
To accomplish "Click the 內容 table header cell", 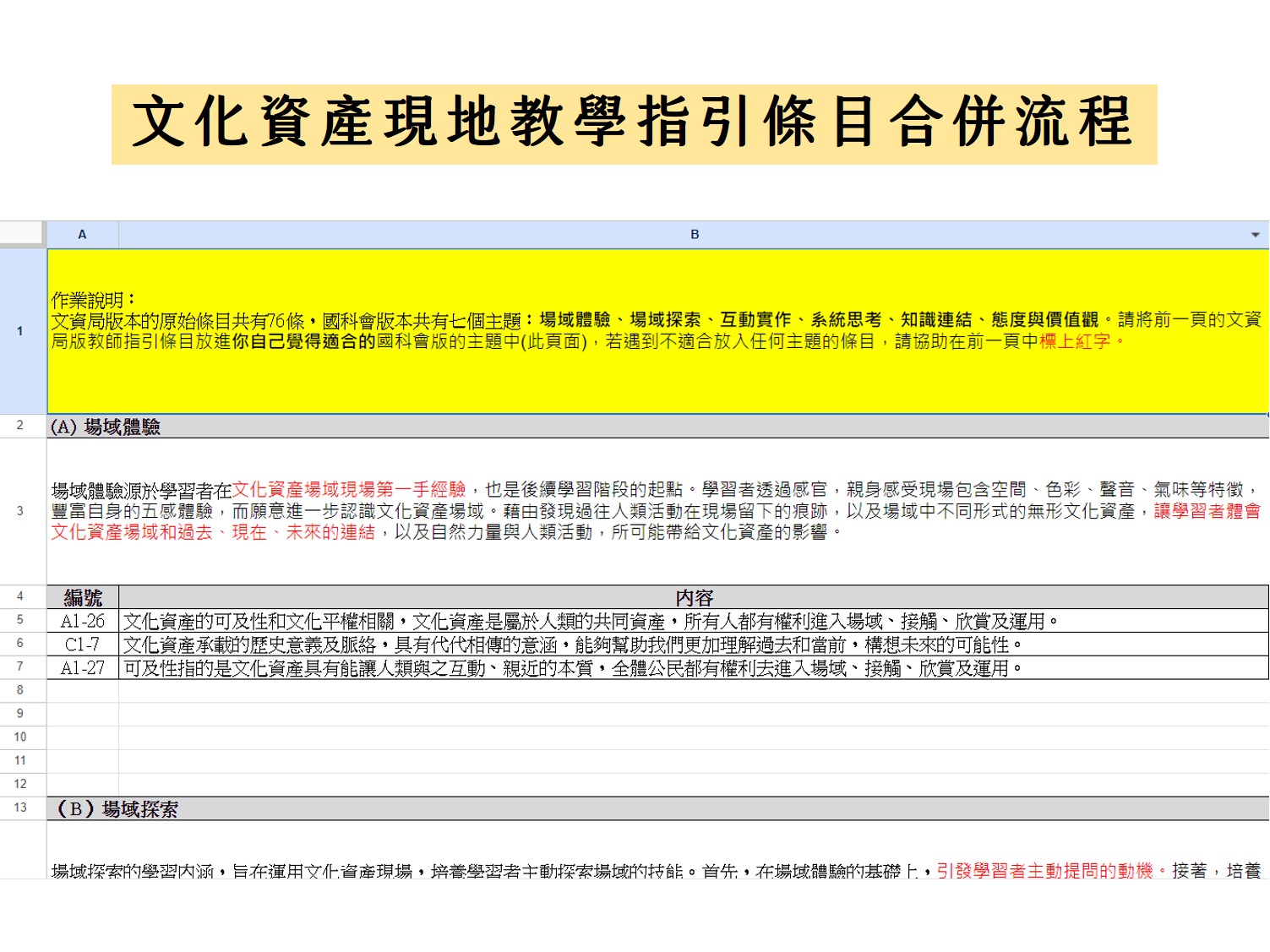I will pos(694,597).
